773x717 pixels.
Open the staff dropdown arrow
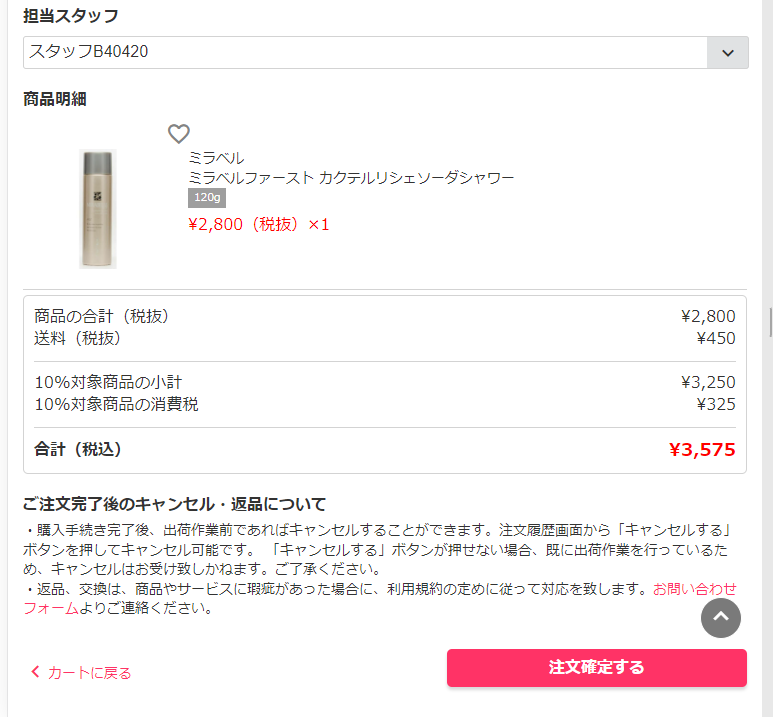(728, 52)
